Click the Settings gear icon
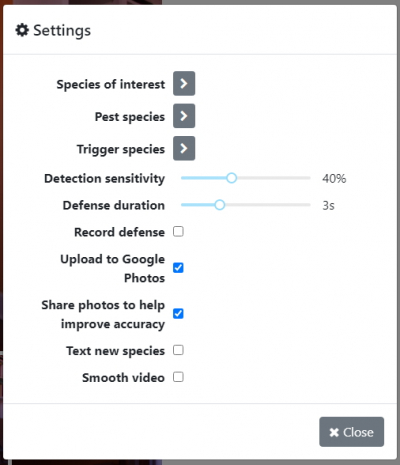This screenshot has height=465, width=400. tap(22, 30)
